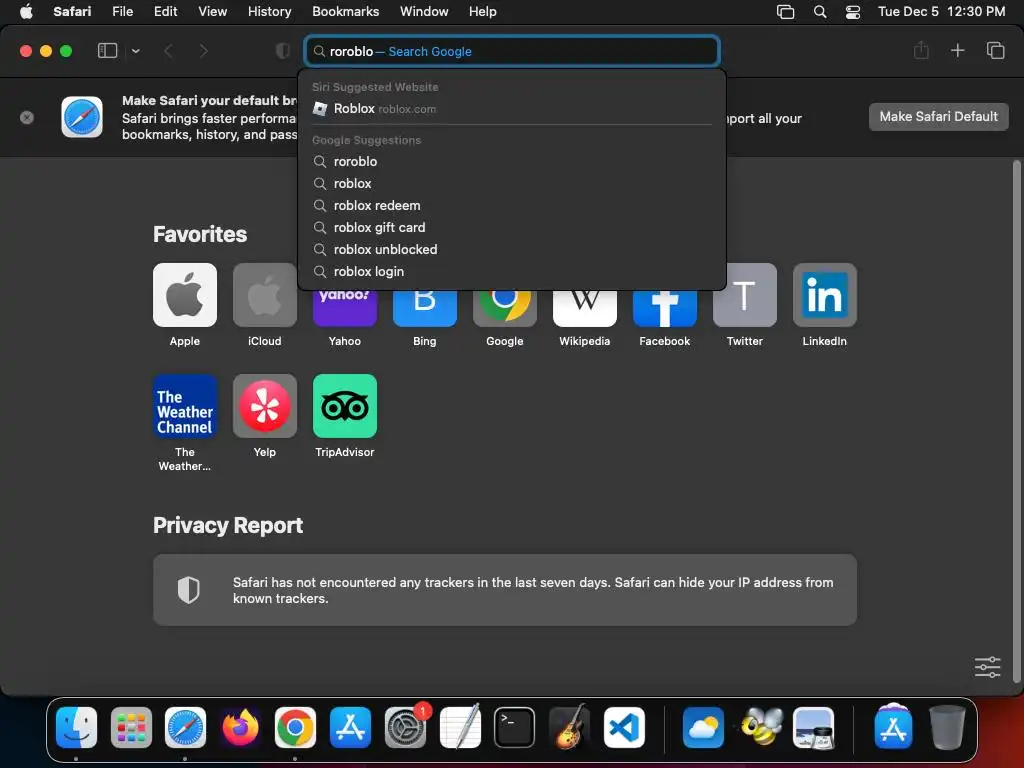Launch Terminal from the Dock
Image resolution: width=1024 pixels, height=768 pixels.
coord(515,727)
